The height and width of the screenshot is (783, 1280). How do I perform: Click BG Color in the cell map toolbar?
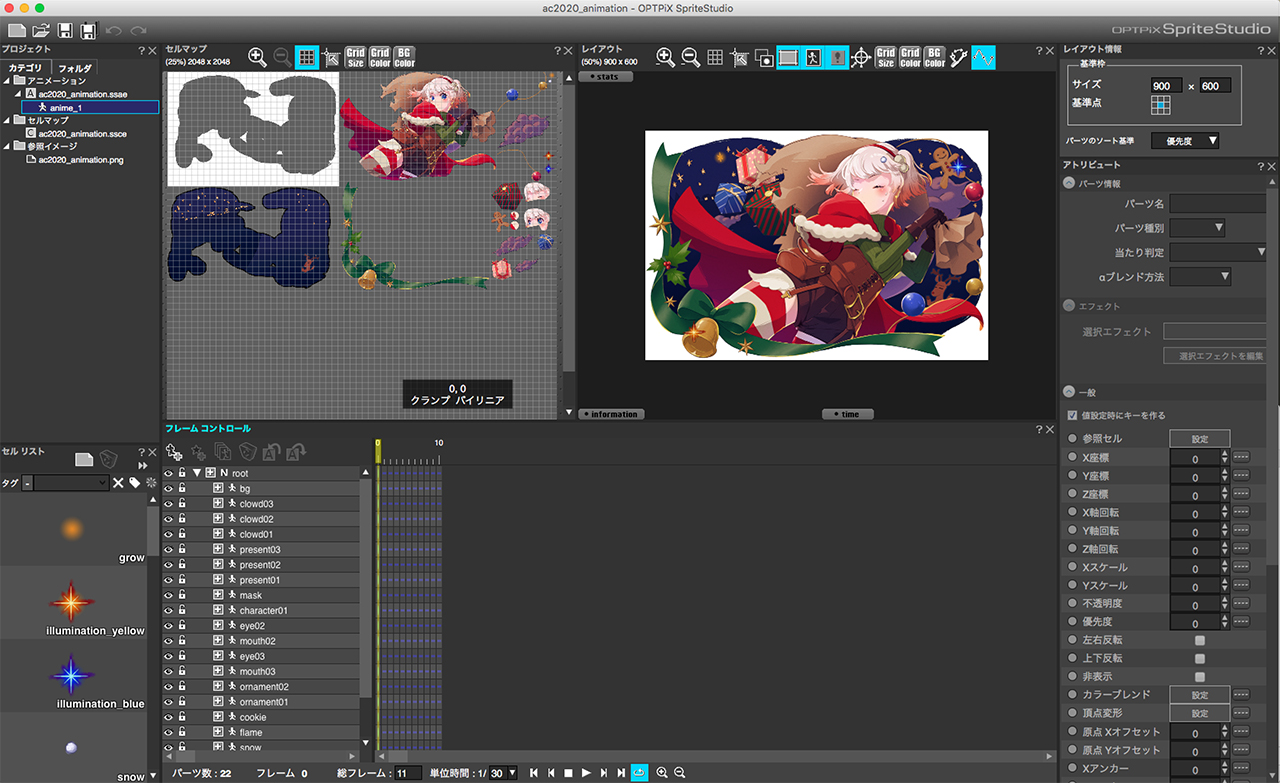point(404,58)
